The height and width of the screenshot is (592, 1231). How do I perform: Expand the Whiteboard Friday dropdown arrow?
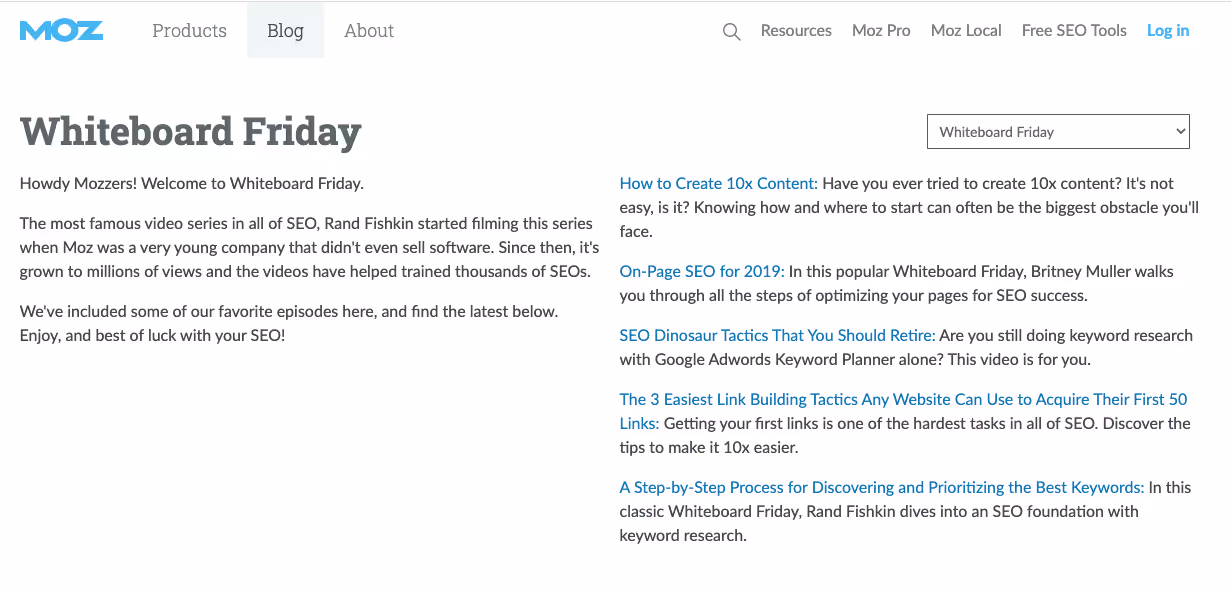click(1180, 131)
